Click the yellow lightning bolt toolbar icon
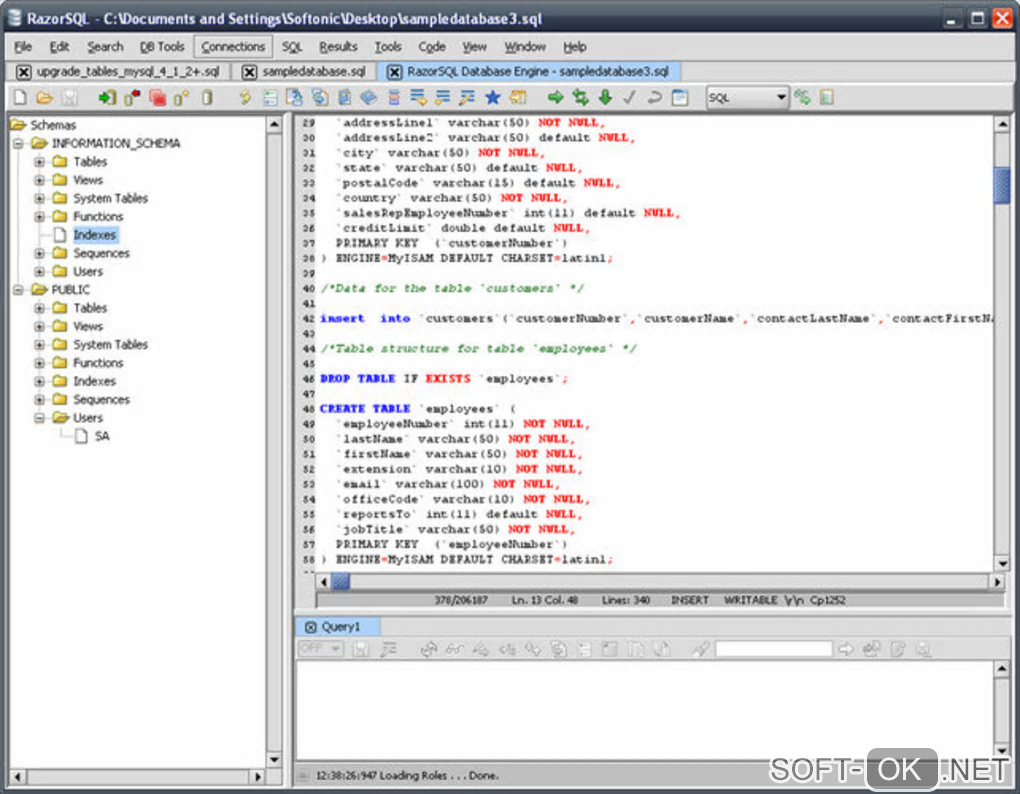The width and height of the screenshot is (1020, 794). click(x=245, y=97)
